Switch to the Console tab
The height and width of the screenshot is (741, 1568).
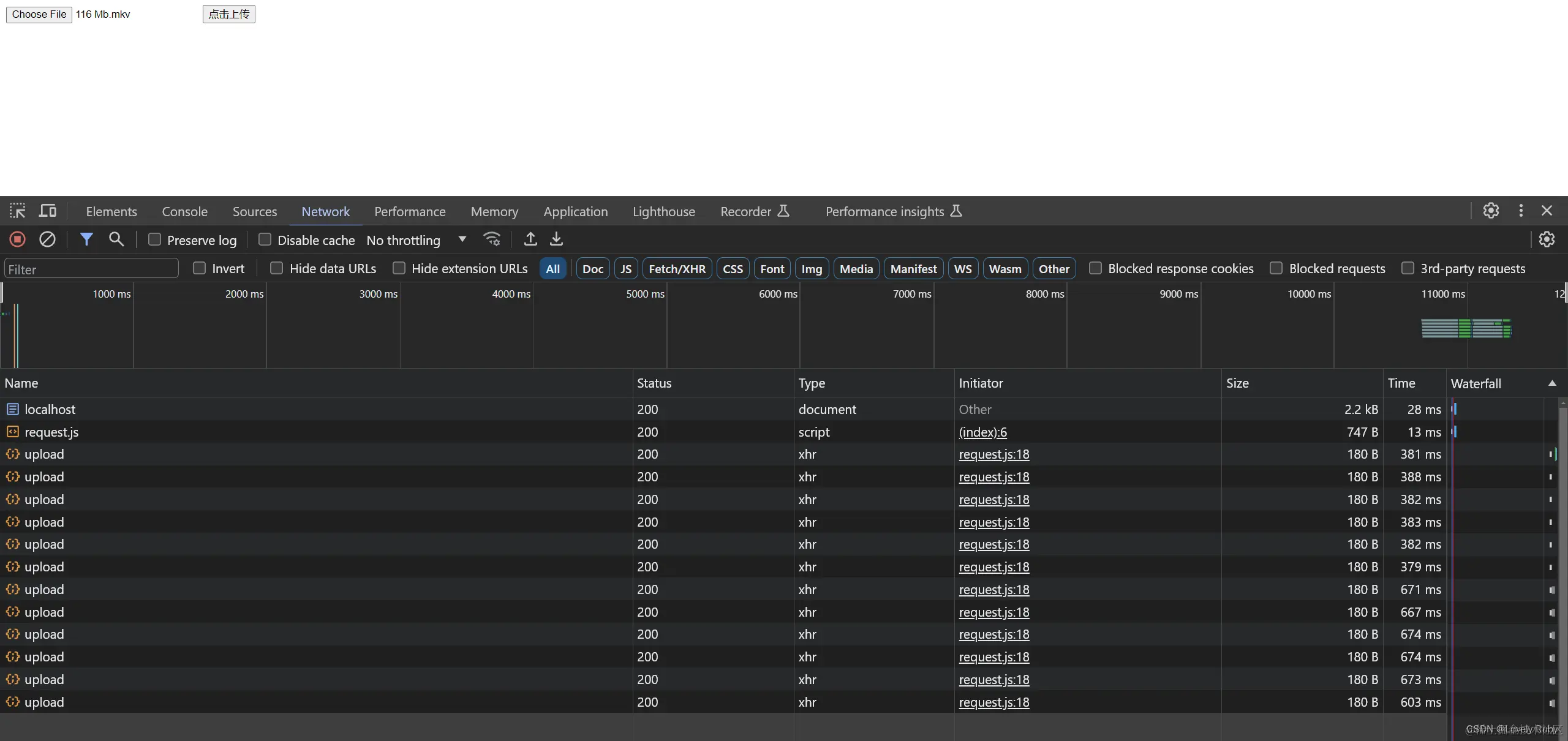click(184, 211)
